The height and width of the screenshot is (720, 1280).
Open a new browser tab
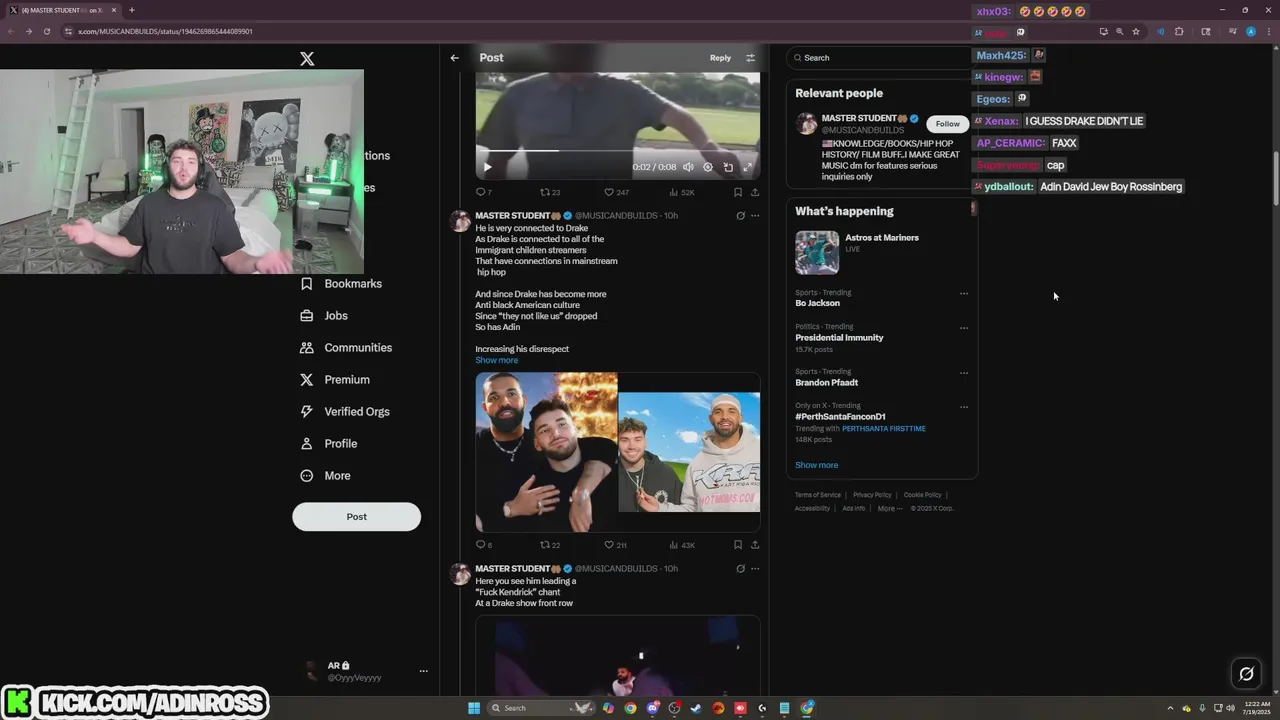(131, 10)
